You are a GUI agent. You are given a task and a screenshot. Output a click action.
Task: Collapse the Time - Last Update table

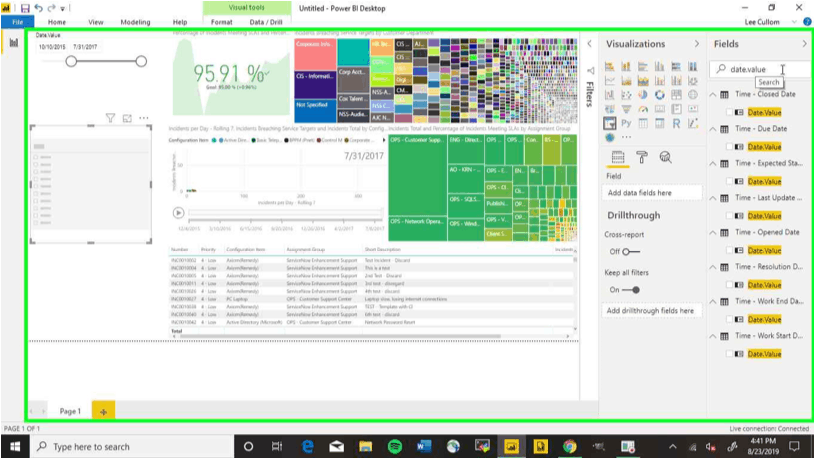713,198
